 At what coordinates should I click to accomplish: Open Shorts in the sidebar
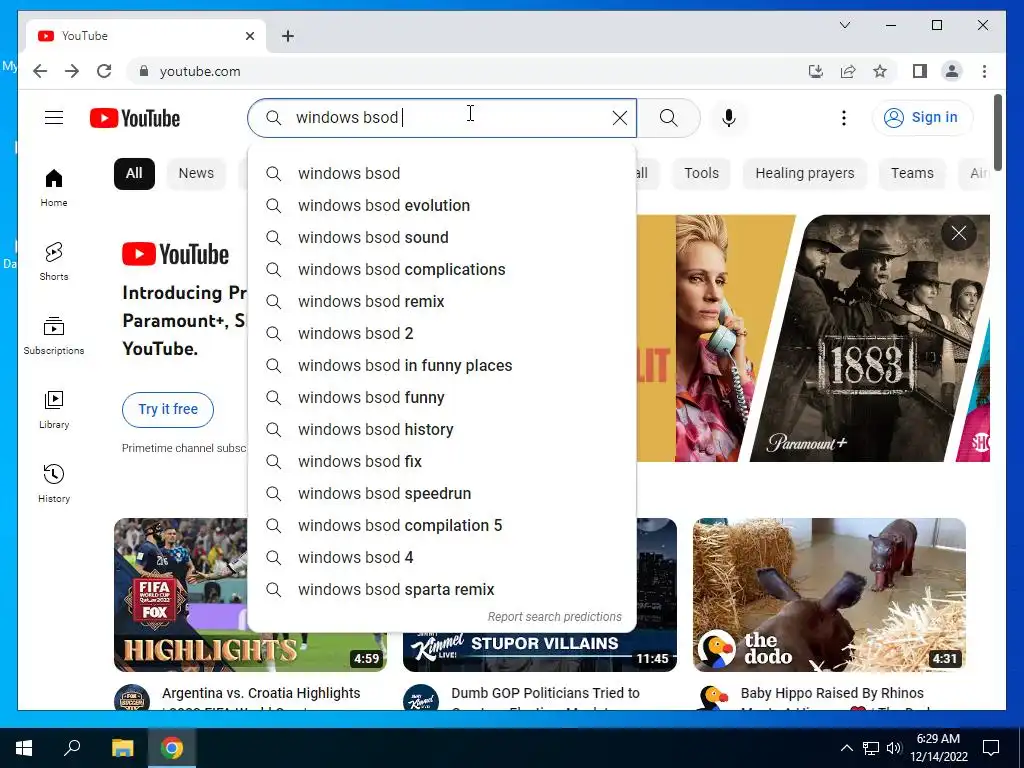coord(54,261)
